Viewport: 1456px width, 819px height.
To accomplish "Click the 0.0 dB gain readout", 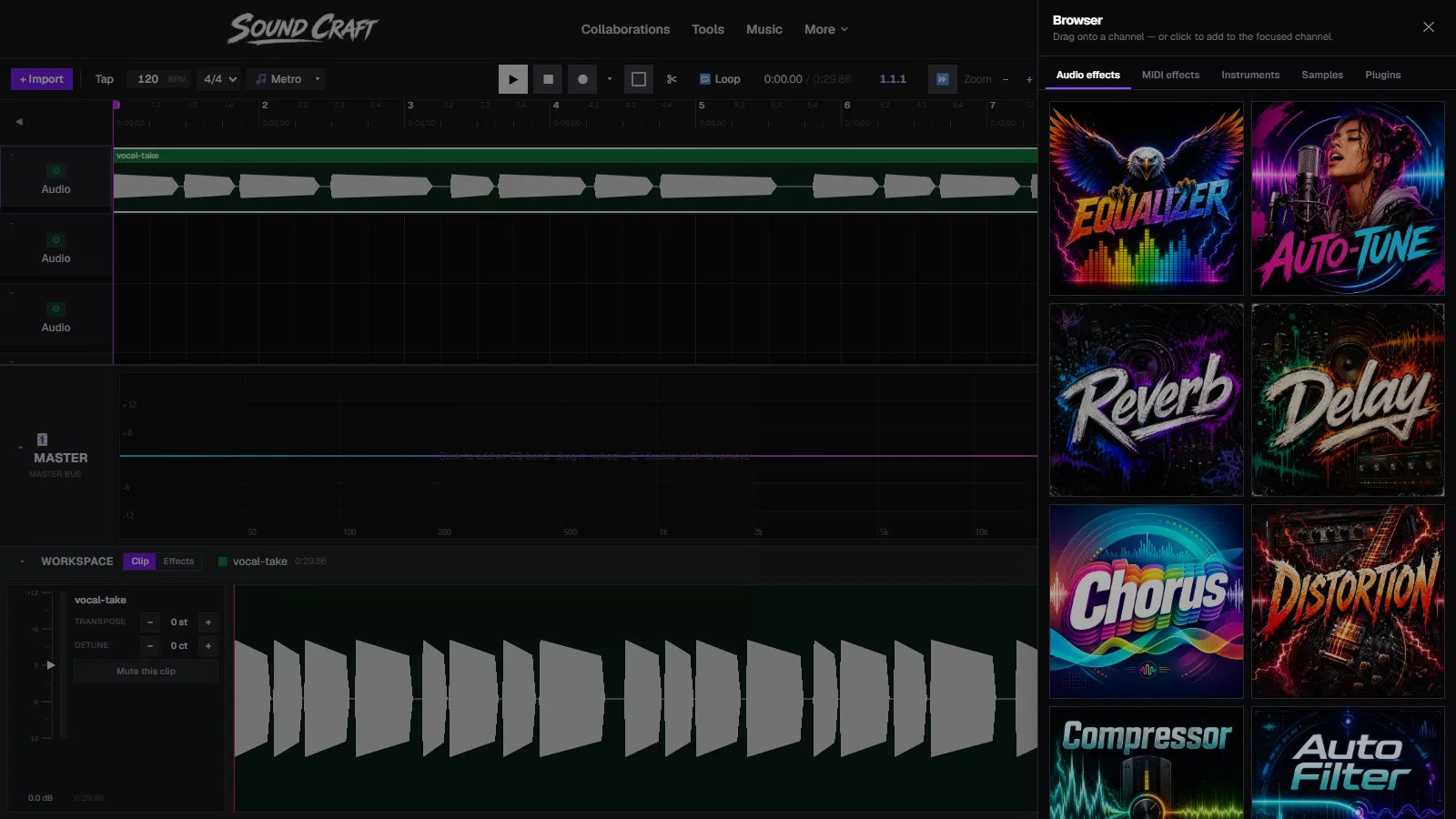I will [40, 798].
